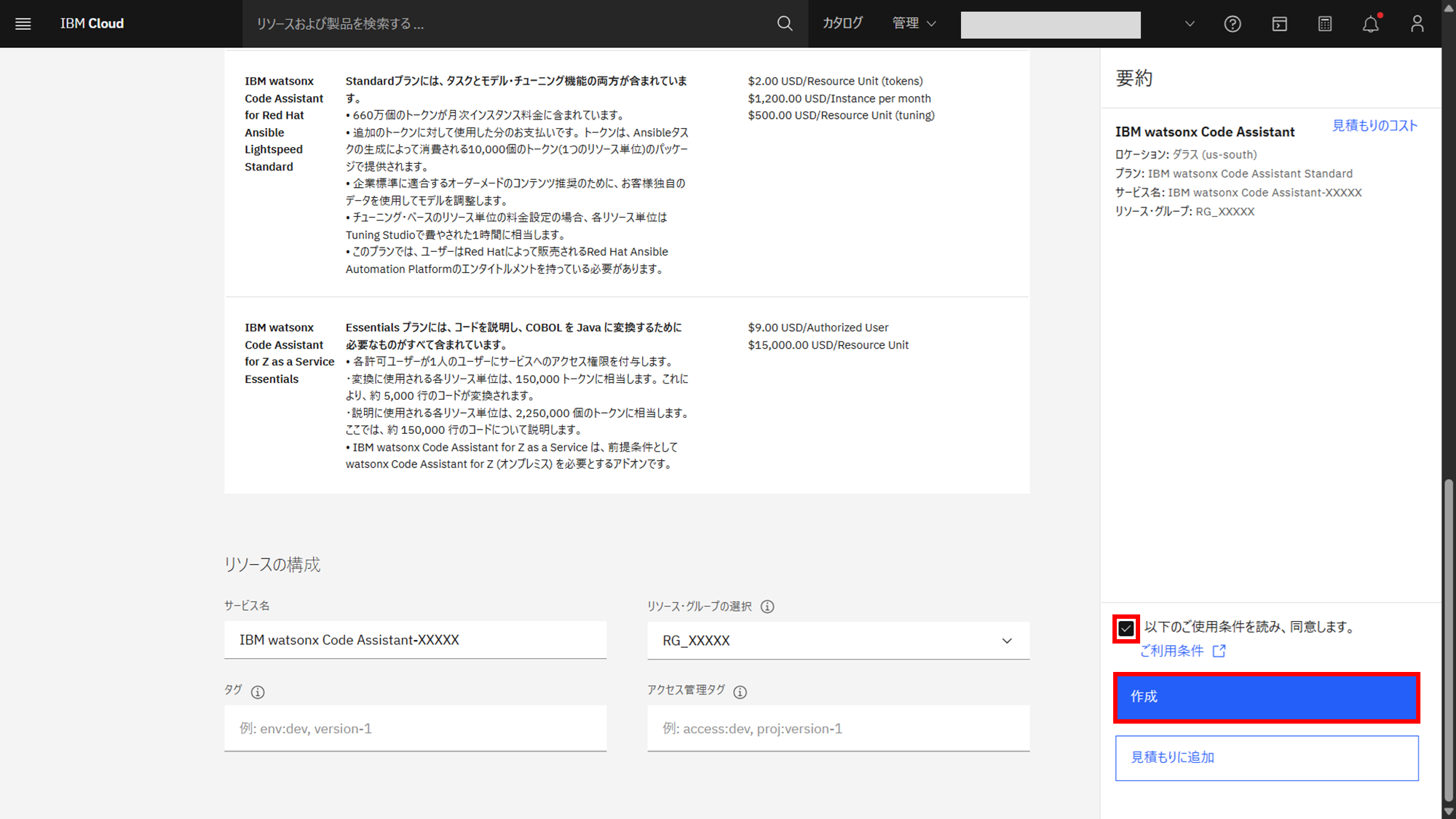Click the search magnifier icon

[x=784, y=24]
